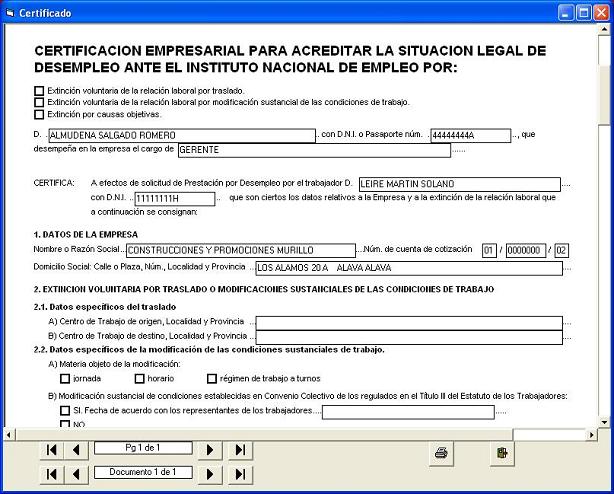Go to previous page button
The image size is (614, 494).
point(76,450)
